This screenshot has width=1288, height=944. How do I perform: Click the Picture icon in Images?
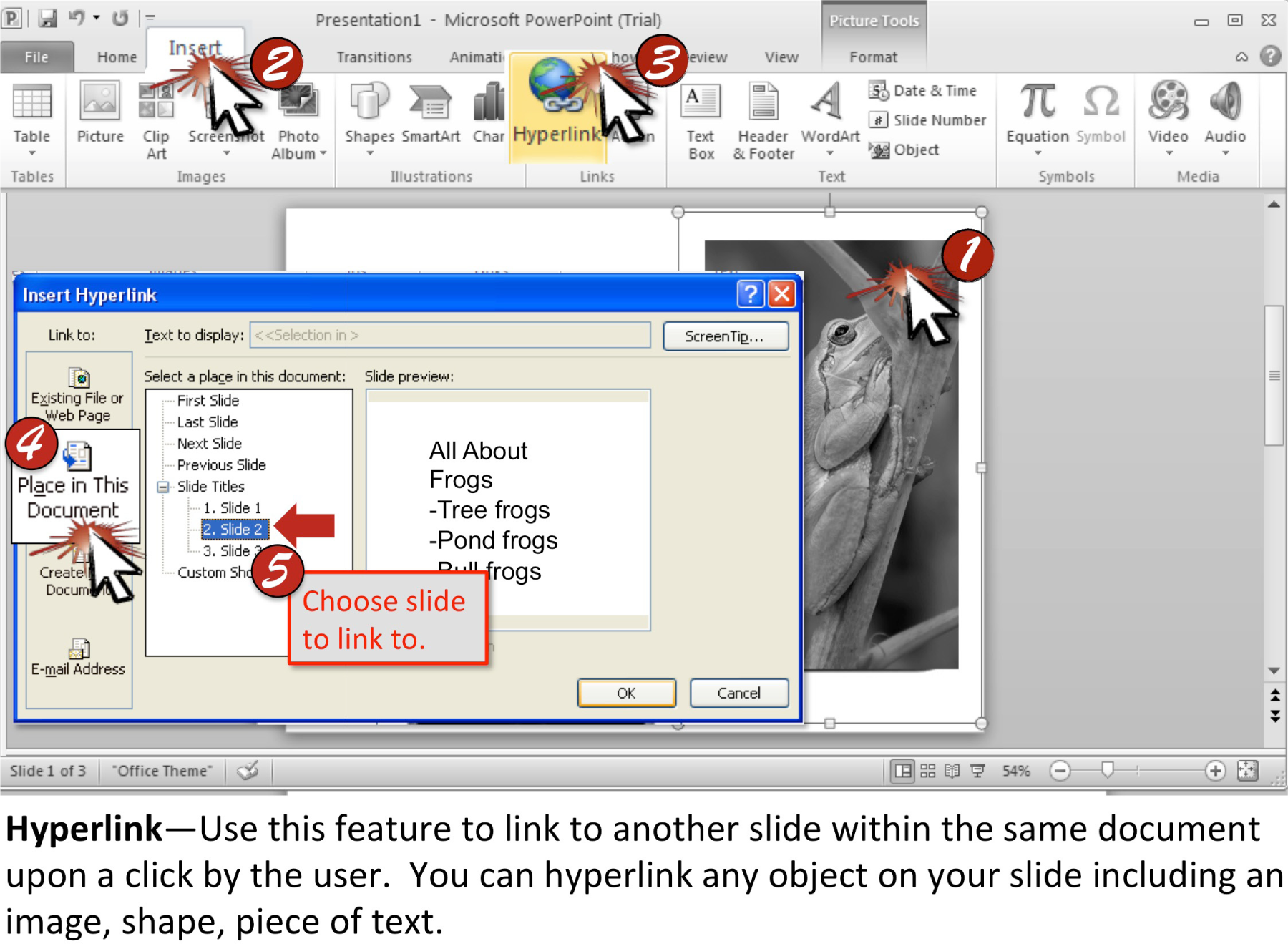(x=100, y=113)
